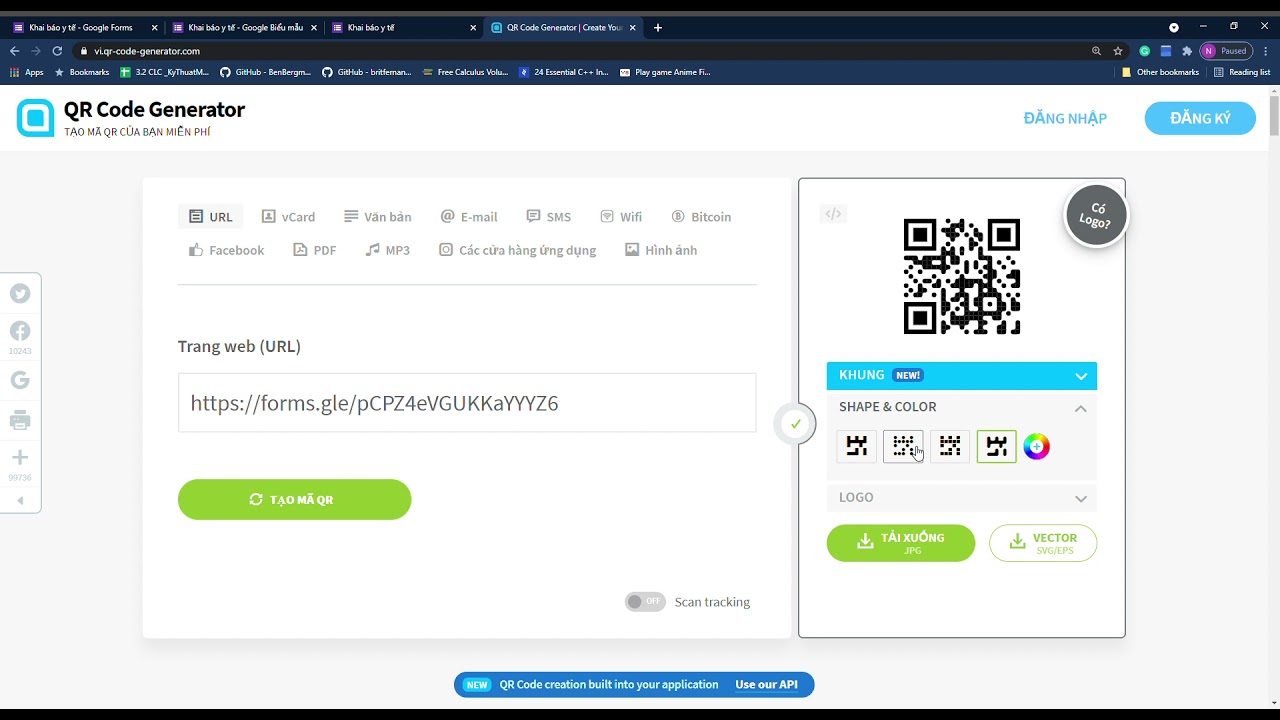
Task: Switch to 'Khai báo y tế - Google Biểu mẫu' tab
Action: [244, 28]
